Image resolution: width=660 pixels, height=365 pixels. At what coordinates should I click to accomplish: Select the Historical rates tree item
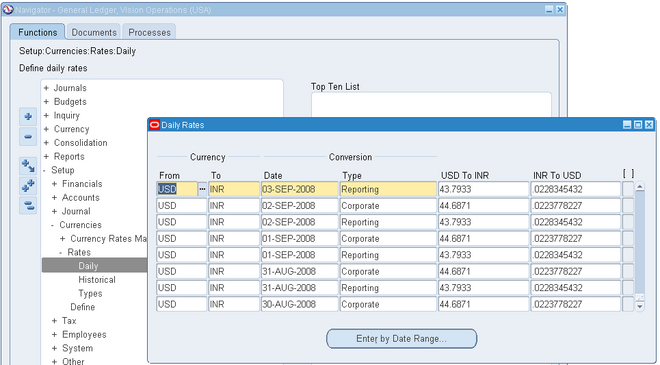coord(97,280)
